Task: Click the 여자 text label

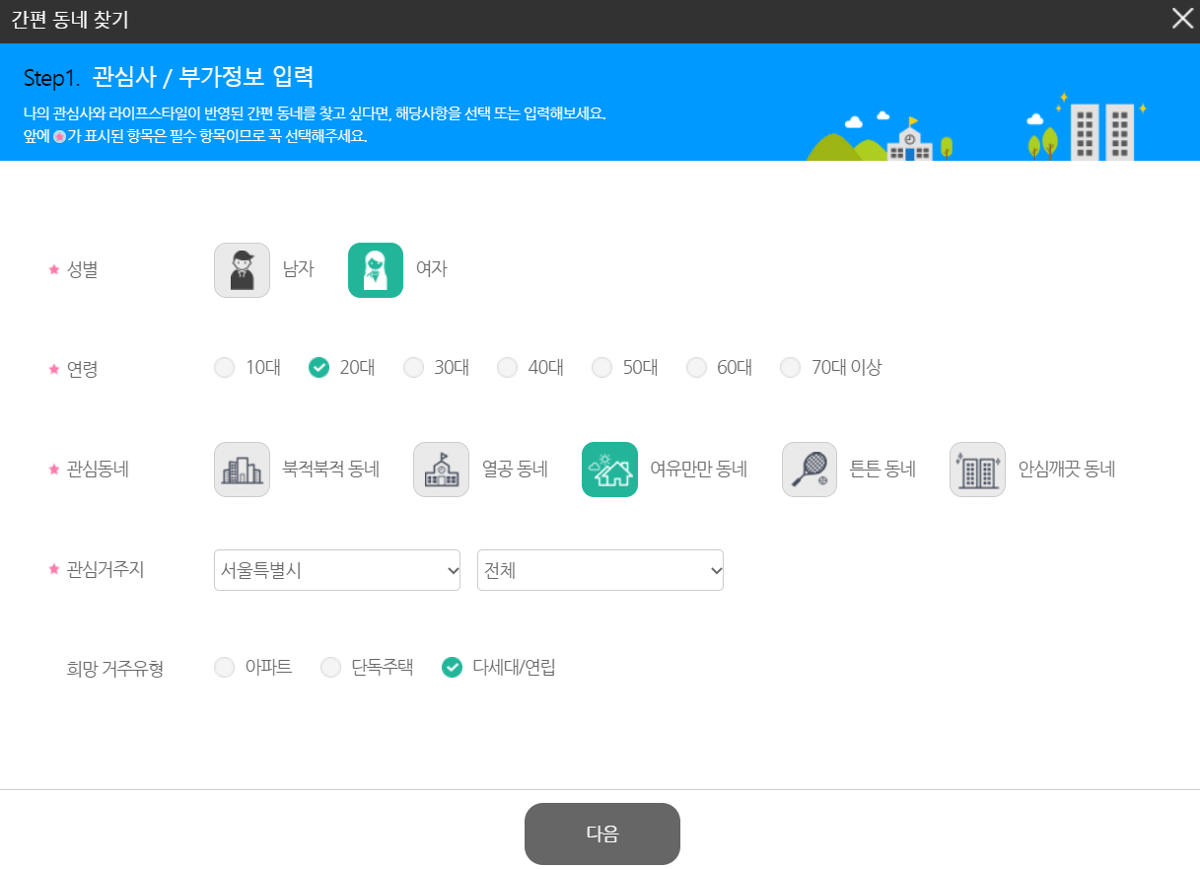Action: [432, 270]
